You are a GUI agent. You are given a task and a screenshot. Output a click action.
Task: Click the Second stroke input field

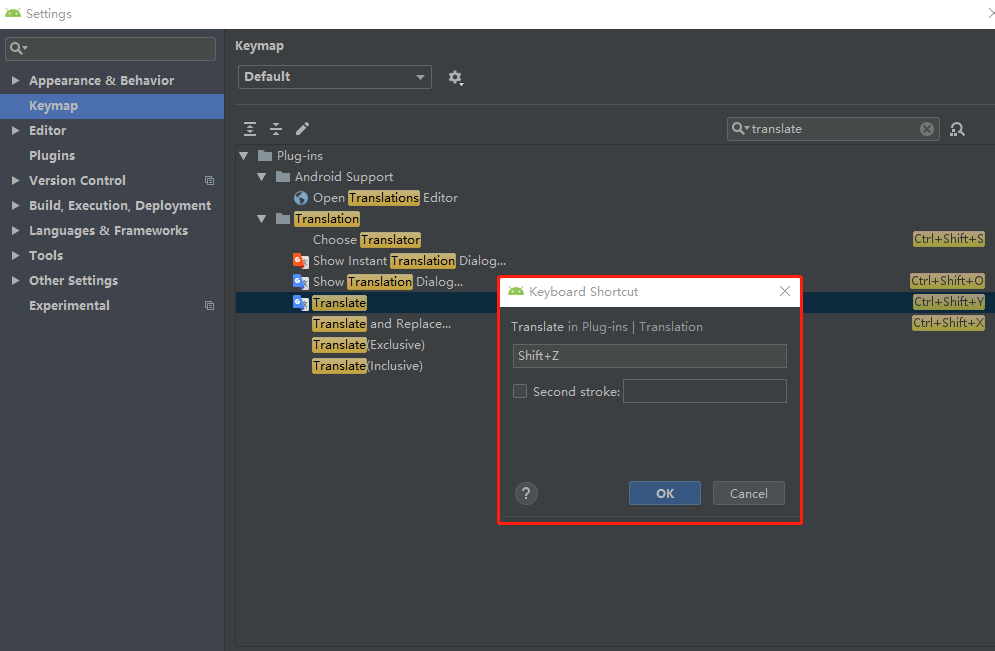click(x=704, y=391)
